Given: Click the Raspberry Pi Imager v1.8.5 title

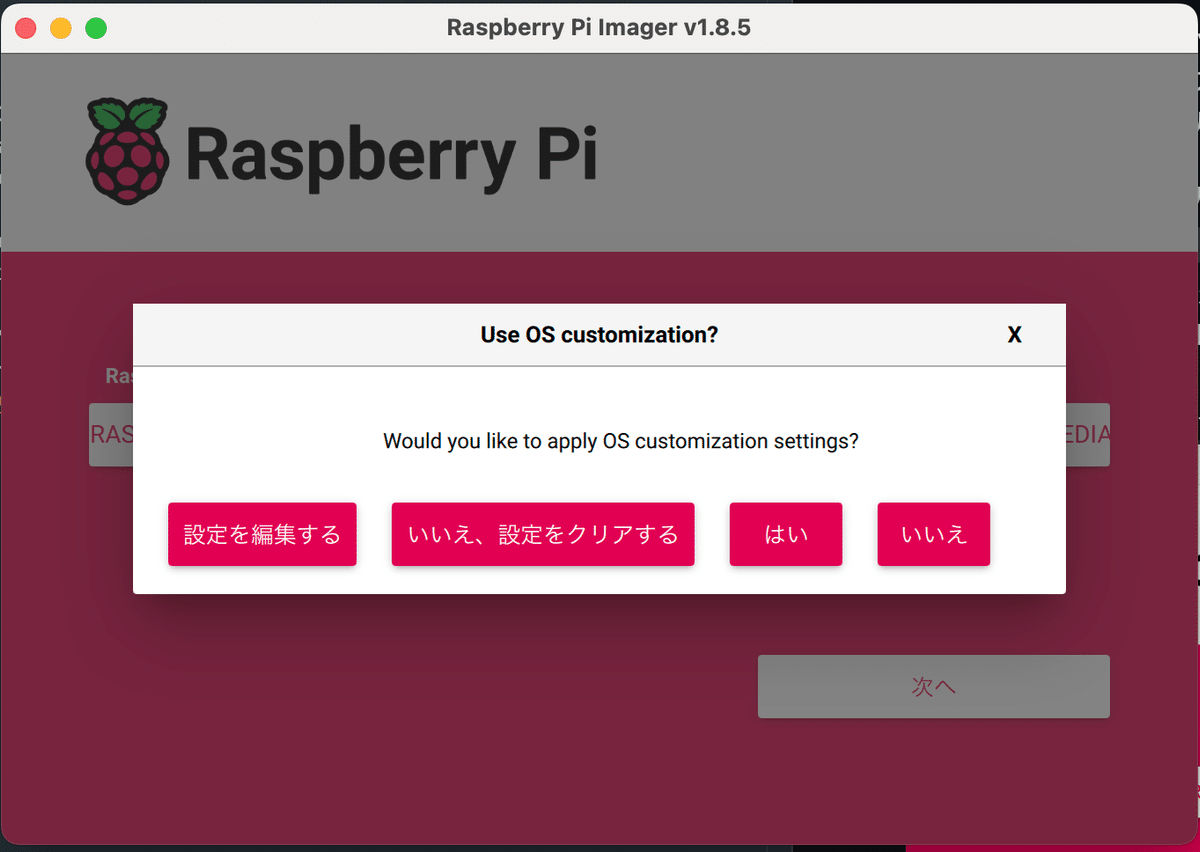Looking at the screenshot, I should (x=599, y=27).
